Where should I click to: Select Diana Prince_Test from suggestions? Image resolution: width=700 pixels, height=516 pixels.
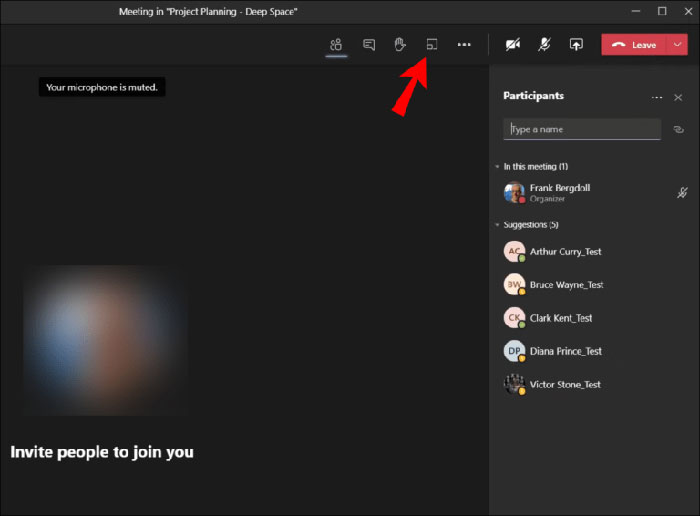pos(566,351)
